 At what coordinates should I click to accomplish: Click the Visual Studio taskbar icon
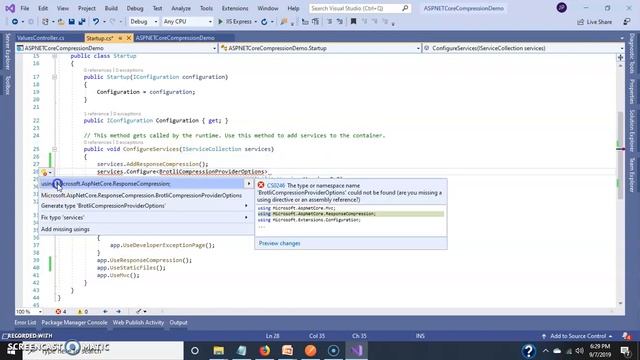click(356, 350)
